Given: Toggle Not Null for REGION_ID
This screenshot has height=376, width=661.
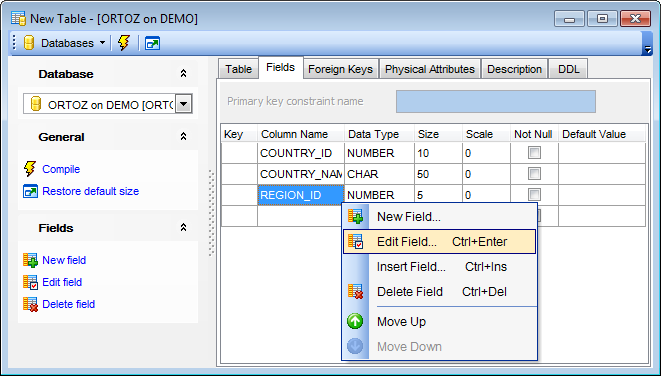Looking at the screenshot, I should click(534, 194).
